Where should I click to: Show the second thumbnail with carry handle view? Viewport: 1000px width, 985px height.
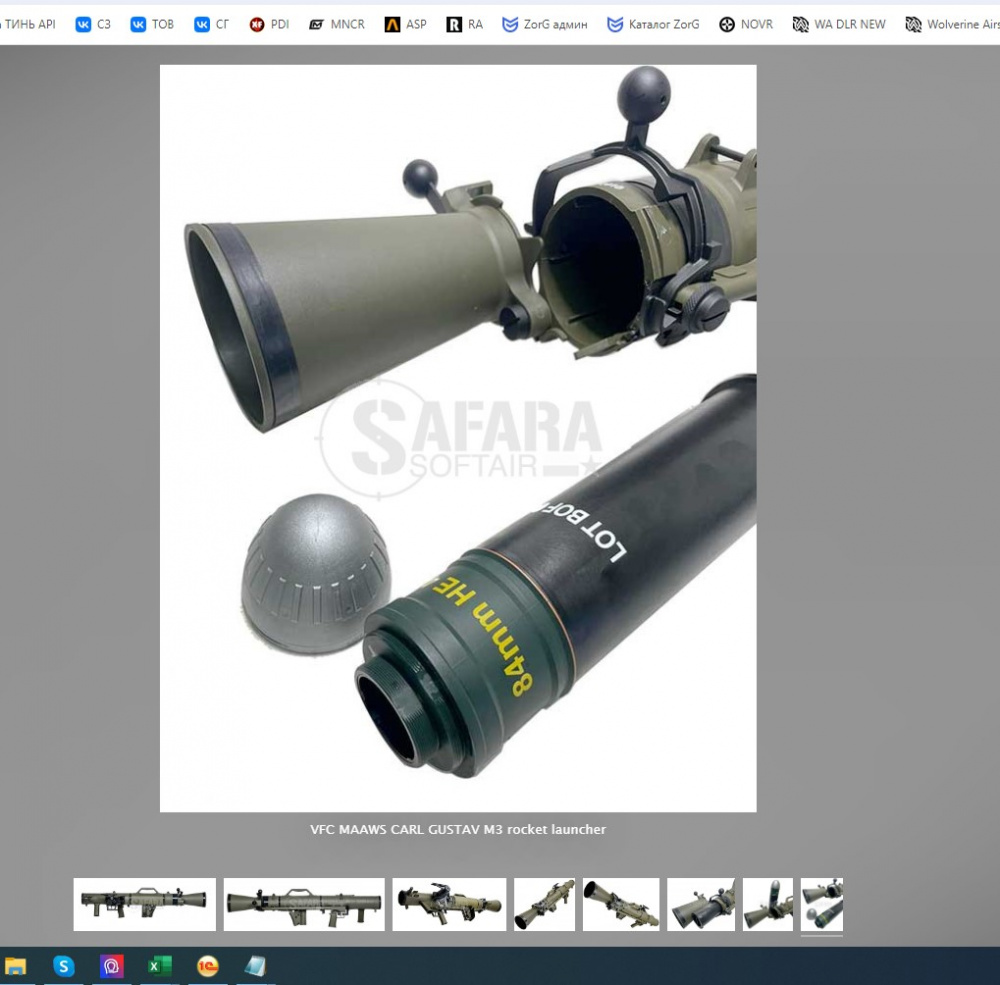tap(304, 904)
